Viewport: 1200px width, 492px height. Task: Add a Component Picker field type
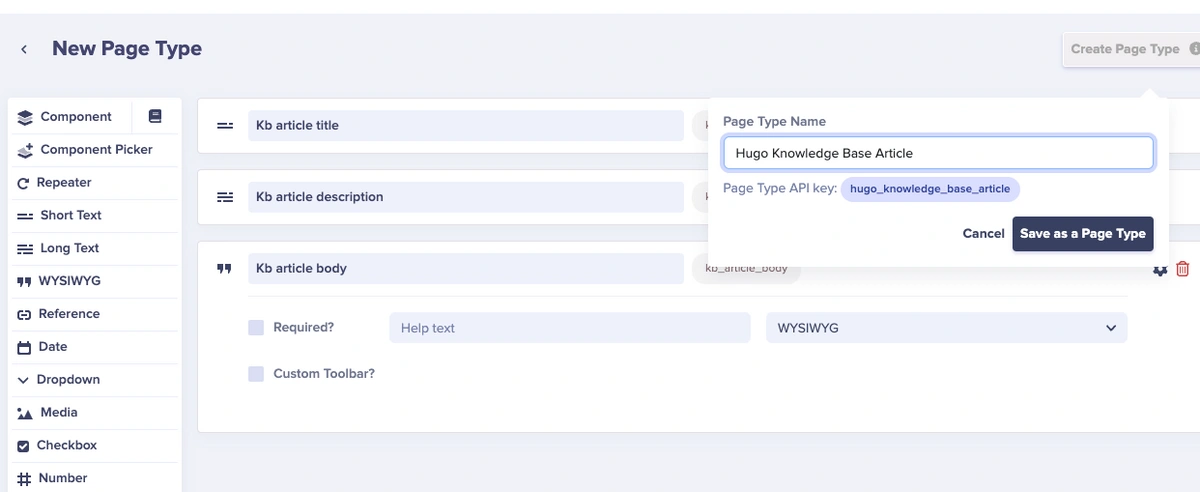tap(96, 150)
